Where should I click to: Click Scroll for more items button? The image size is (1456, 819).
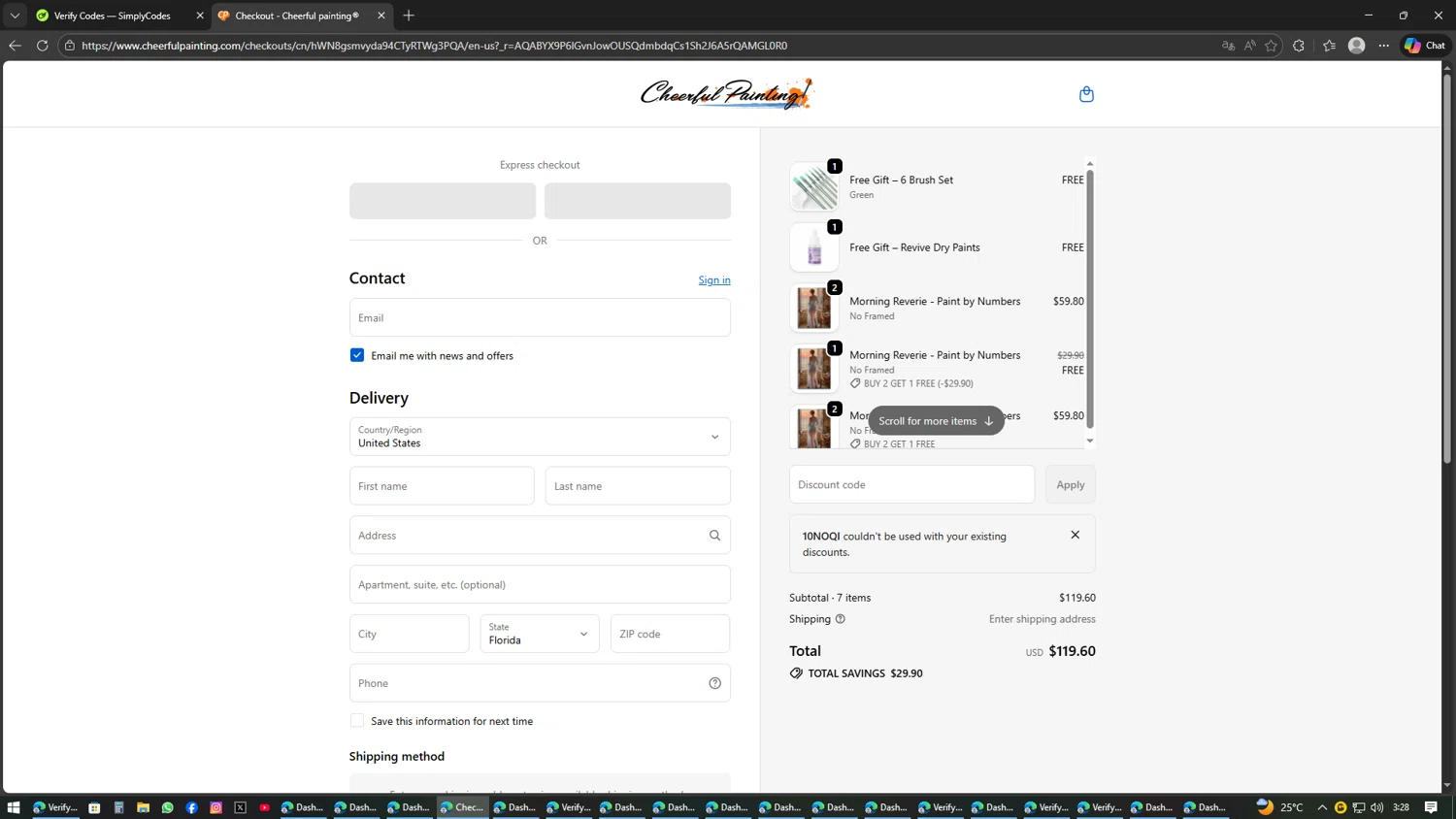pyautogui.click(x=936, y=421)
